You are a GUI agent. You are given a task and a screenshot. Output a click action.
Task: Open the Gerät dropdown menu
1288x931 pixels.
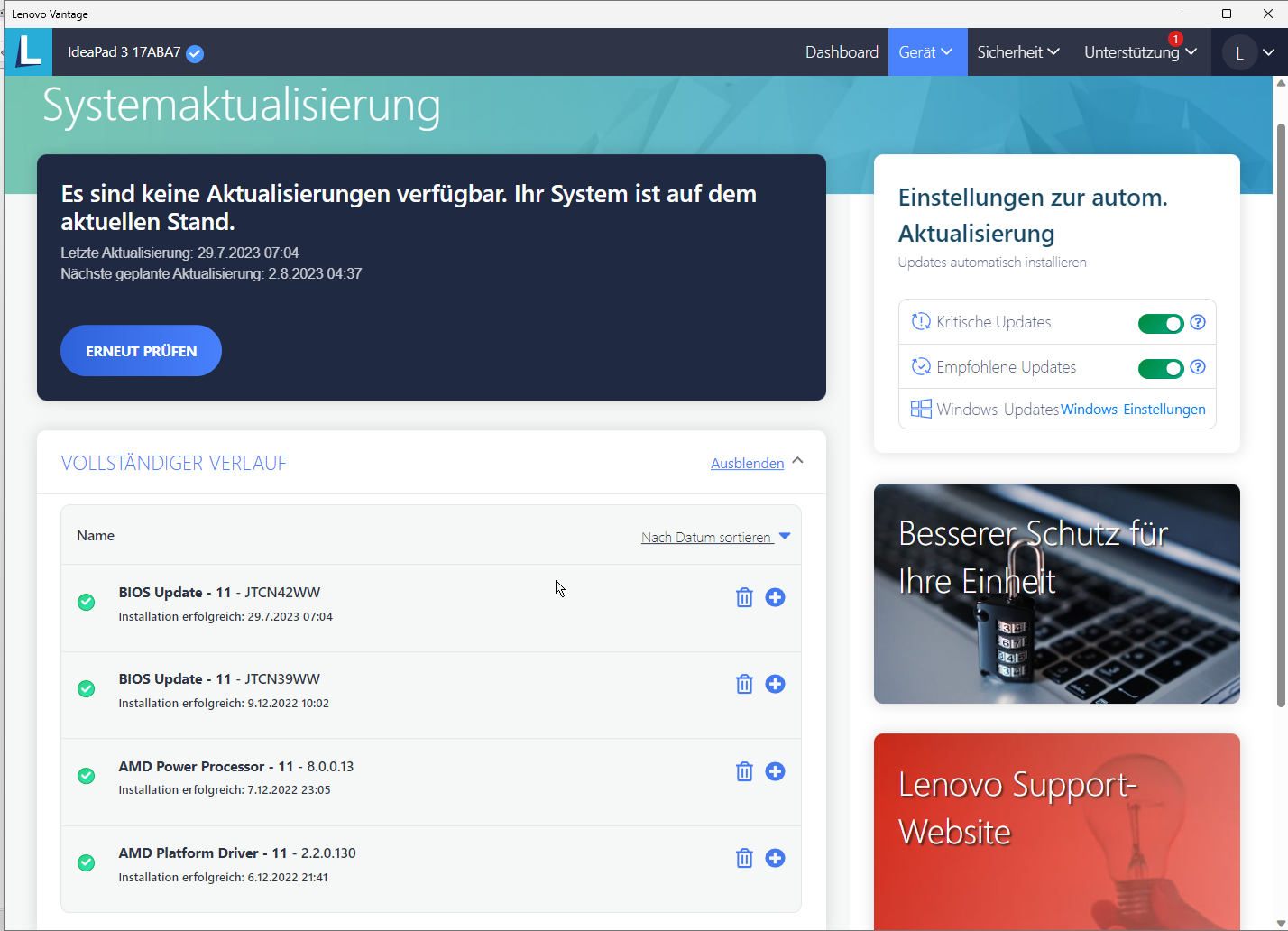point(927,52)
